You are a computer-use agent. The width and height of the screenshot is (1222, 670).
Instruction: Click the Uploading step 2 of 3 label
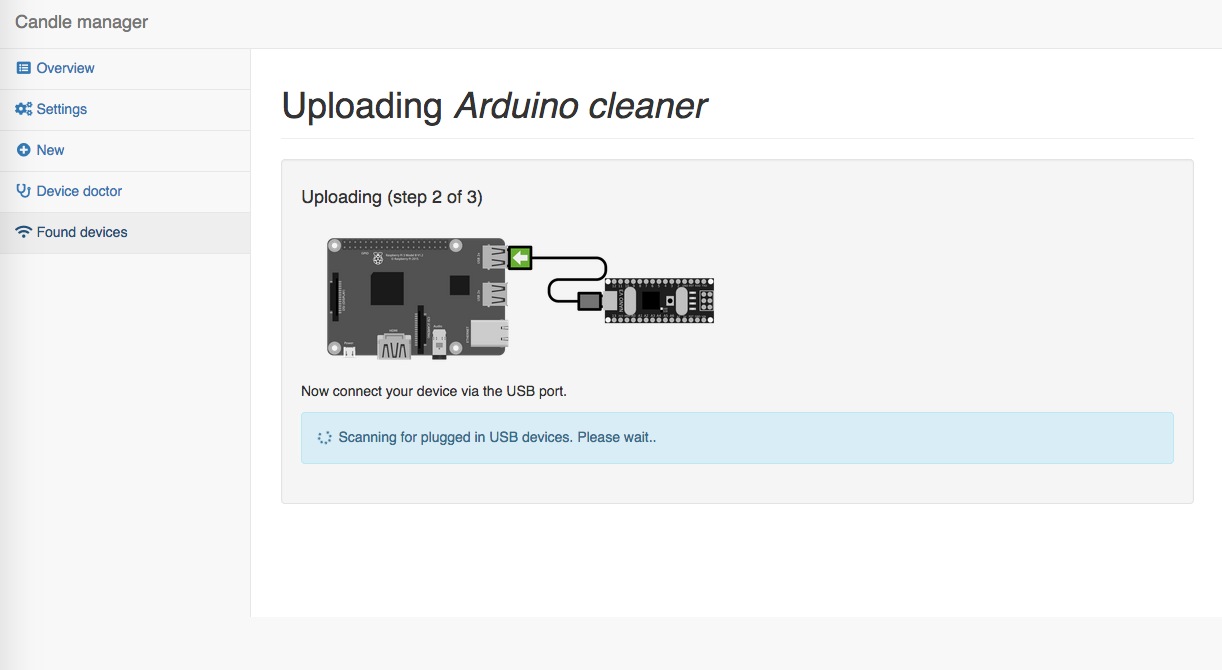pos(392,197)
